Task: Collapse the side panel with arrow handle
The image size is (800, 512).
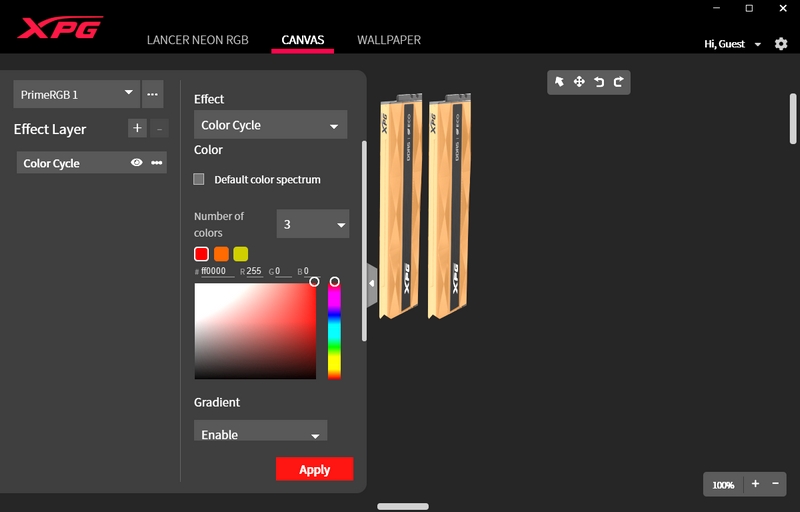Action: point(372,283)
